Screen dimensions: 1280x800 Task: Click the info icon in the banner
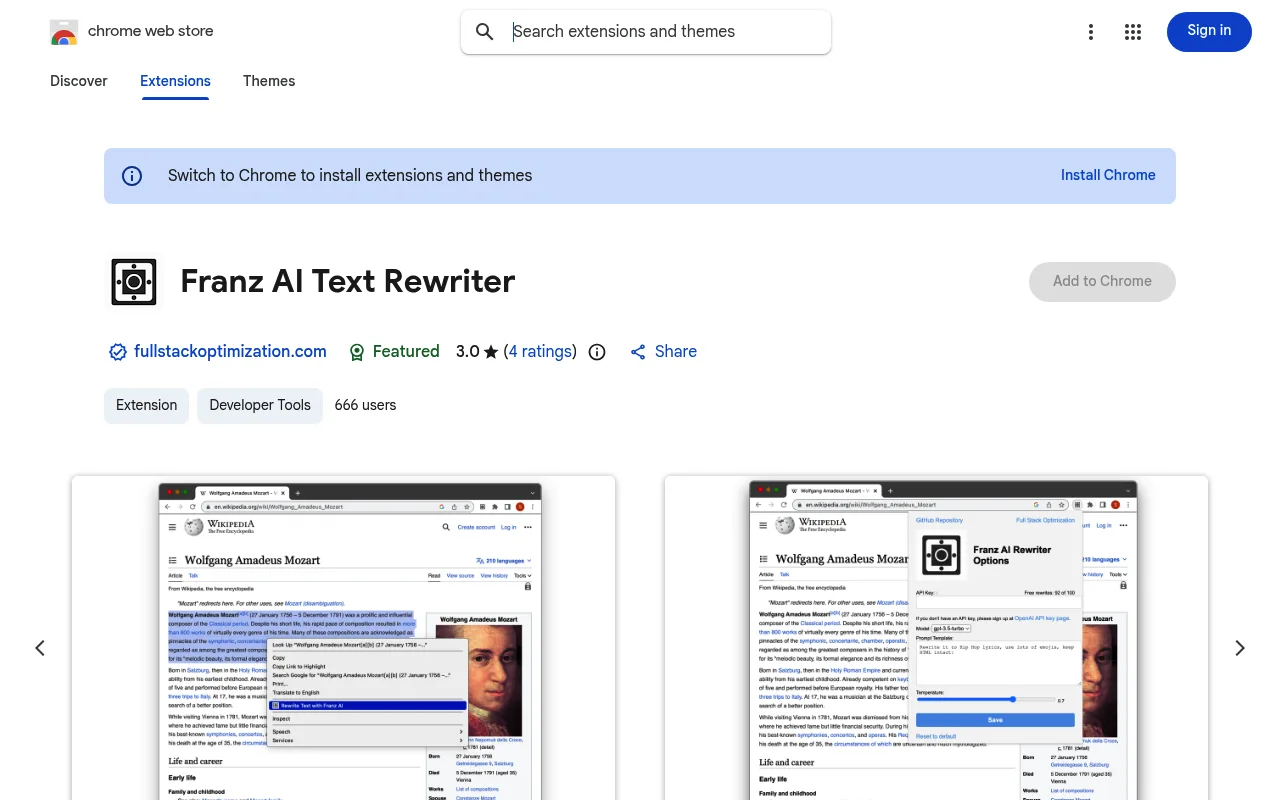coord(132,176)
